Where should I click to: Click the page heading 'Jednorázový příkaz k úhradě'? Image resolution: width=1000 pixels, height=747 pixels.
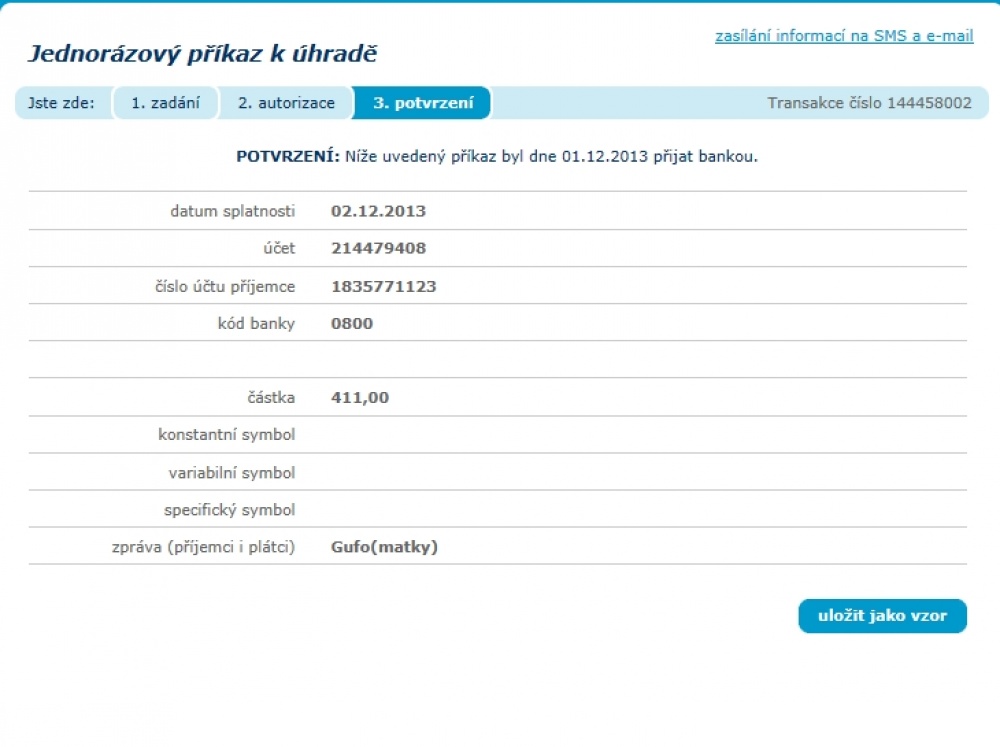click(x=203, y=54)
